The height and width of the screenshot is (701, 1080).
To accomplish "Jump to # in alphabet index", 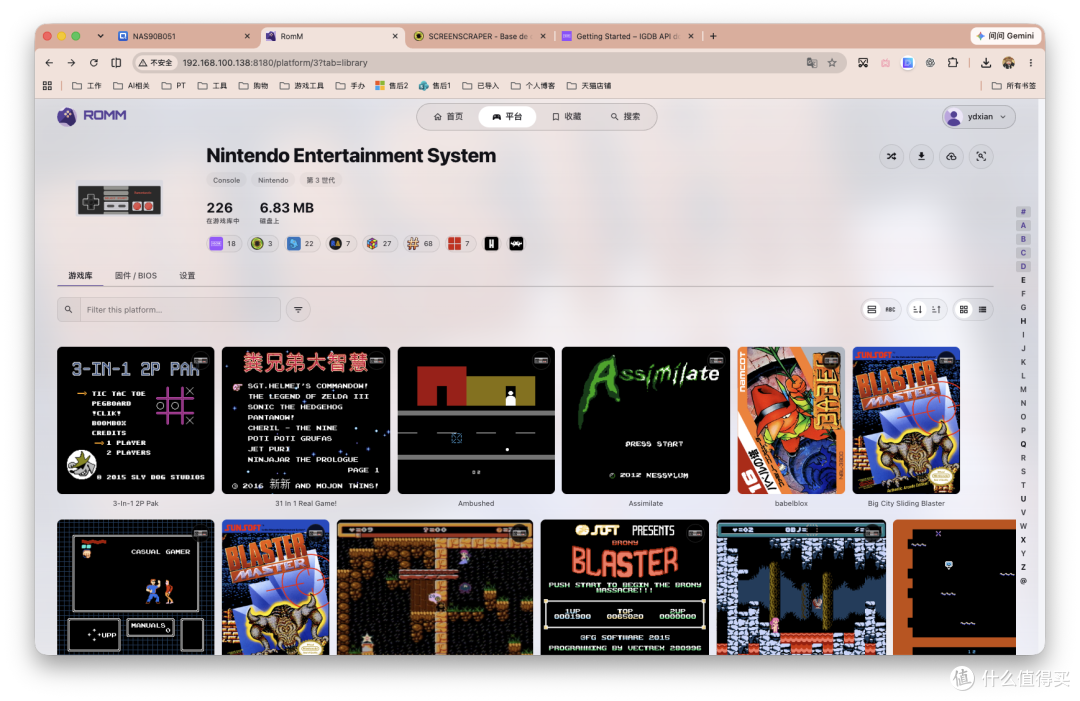I will click(1023, 211).
